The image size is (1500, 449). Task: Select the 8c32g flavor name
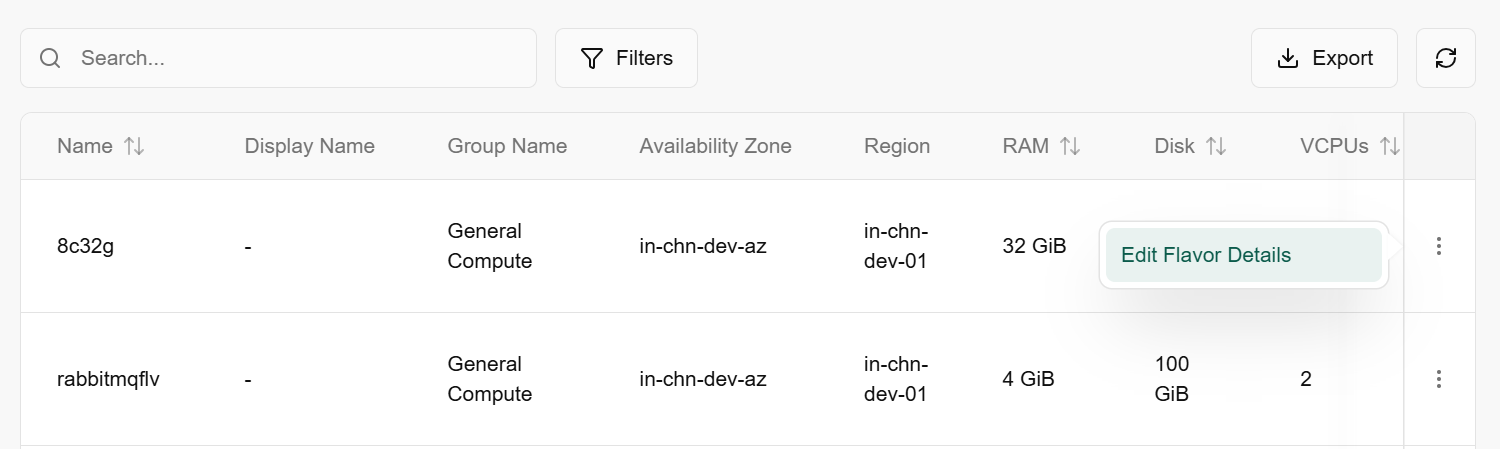pyautogui.click(x=86, y=246)
